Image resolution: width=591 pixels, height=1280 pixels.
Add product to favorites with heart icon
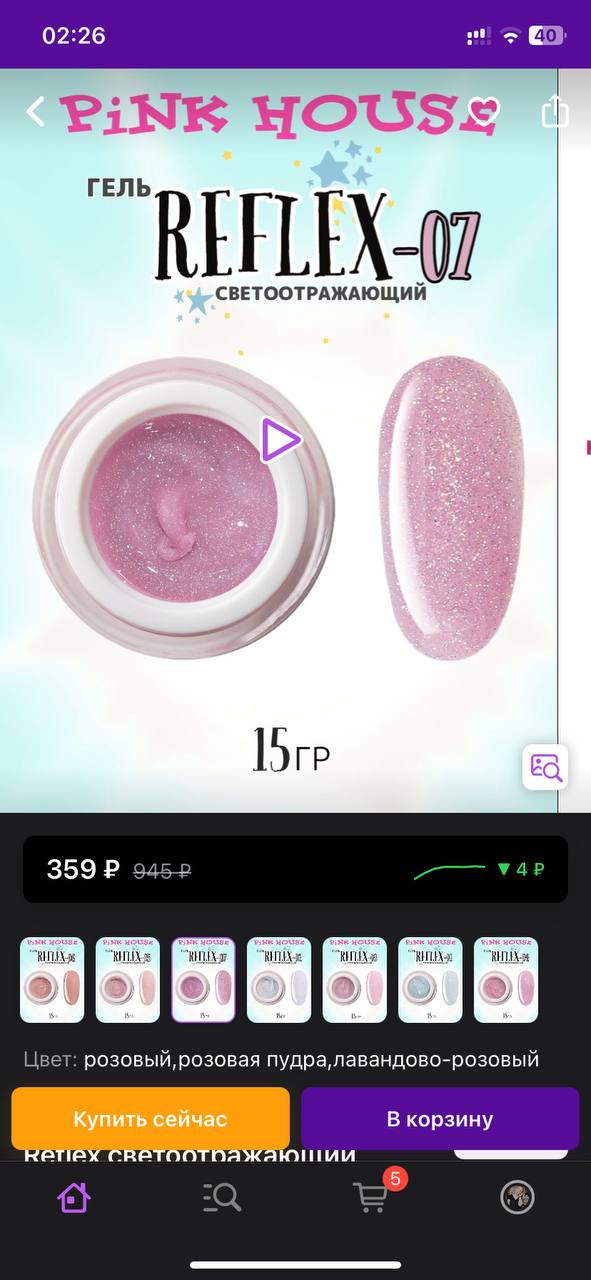coord(484,110)
